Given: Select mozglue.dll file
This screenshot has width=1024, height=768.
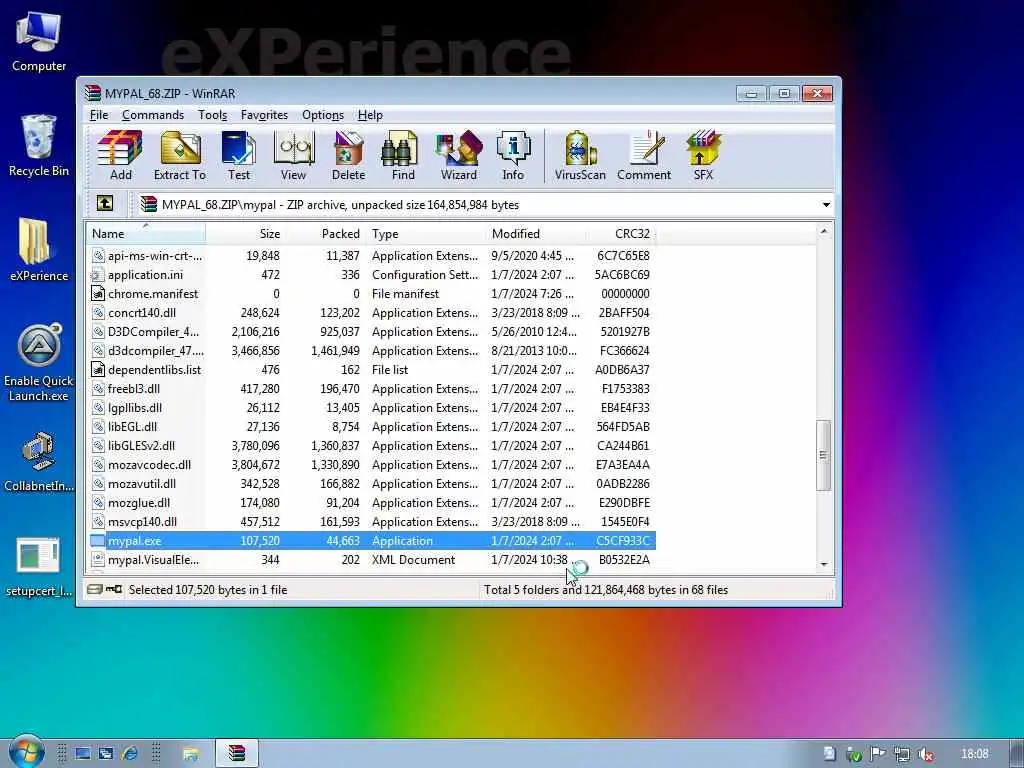Looking at the screenshot, I should pos(371,503).
